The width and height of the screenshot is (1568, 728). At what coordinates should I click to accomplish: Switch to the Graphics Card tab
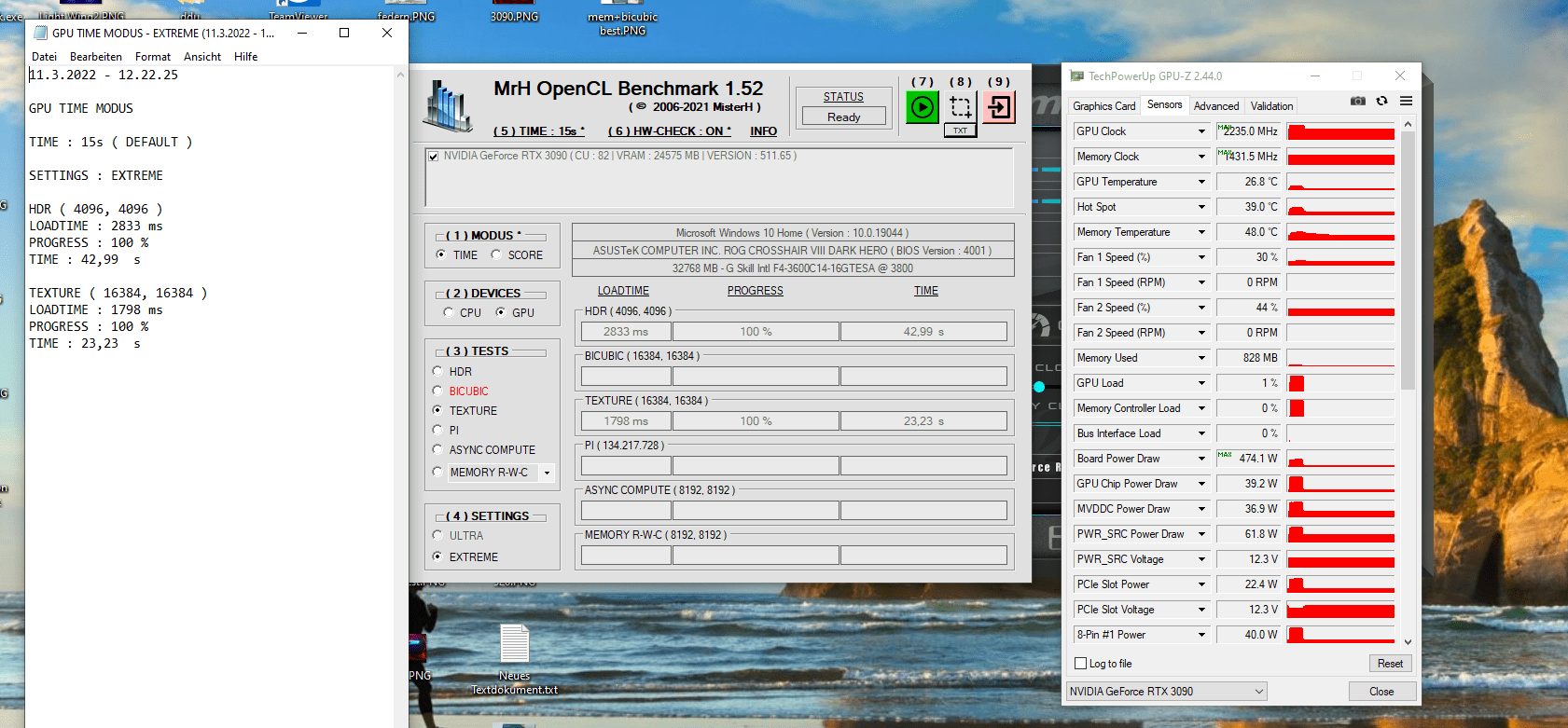click(x=1104, y=106)
